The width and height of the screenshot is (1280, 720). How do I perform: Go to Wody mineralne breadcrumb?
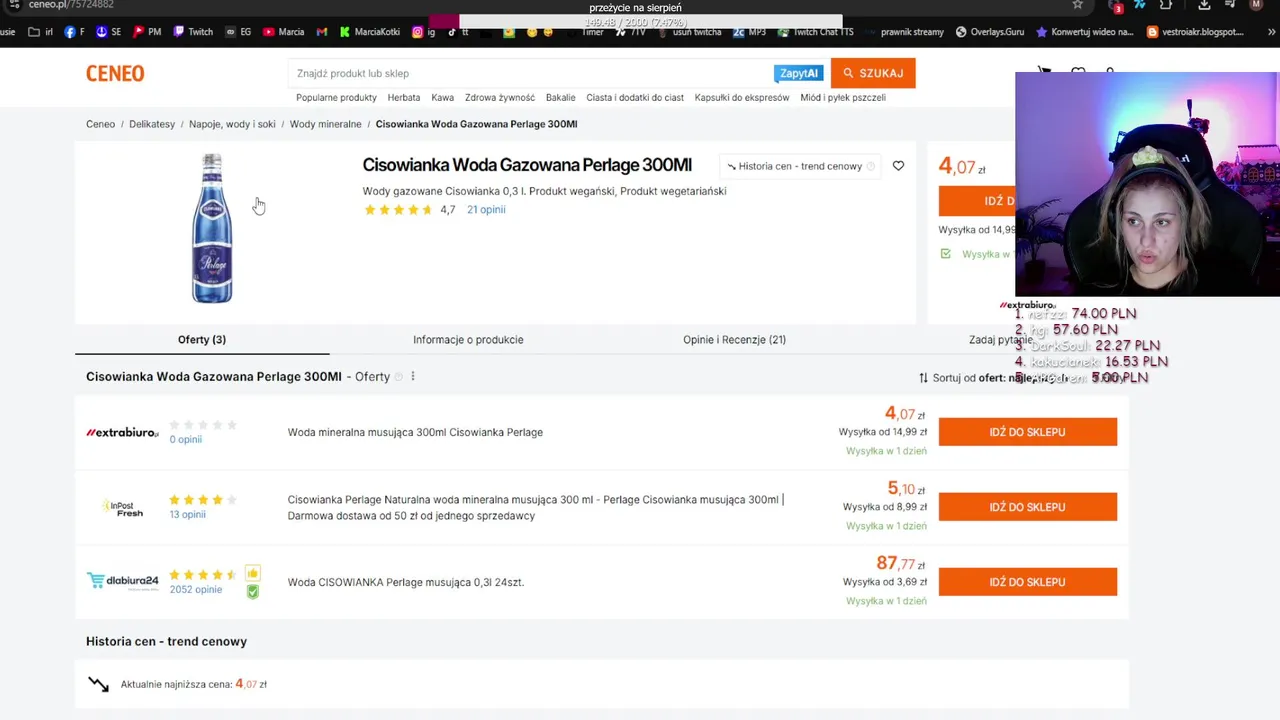point(326,124)
